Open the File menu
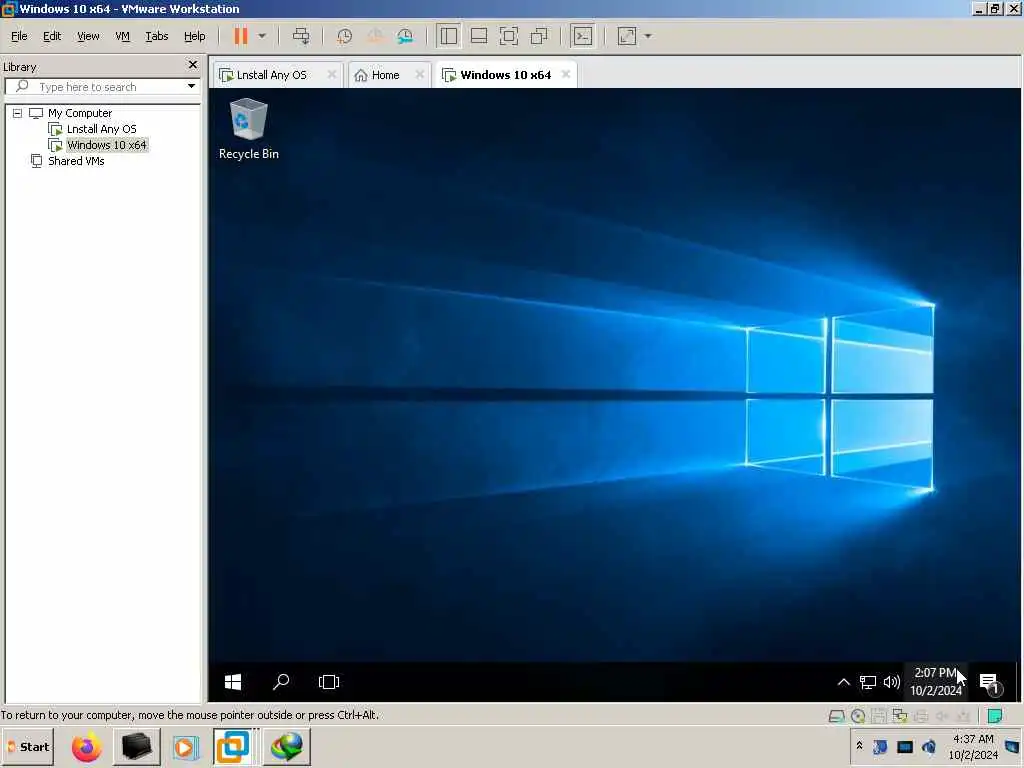1024x768 pixels. pyautogui.click(x=19, y=36)
